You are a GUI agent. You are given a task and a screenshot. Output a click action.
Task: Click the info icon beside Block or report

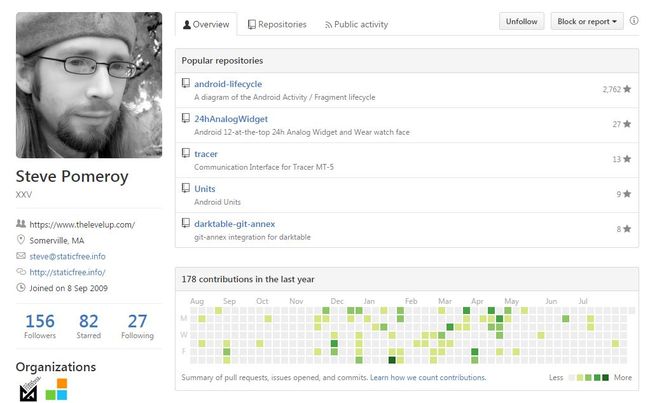634,20
